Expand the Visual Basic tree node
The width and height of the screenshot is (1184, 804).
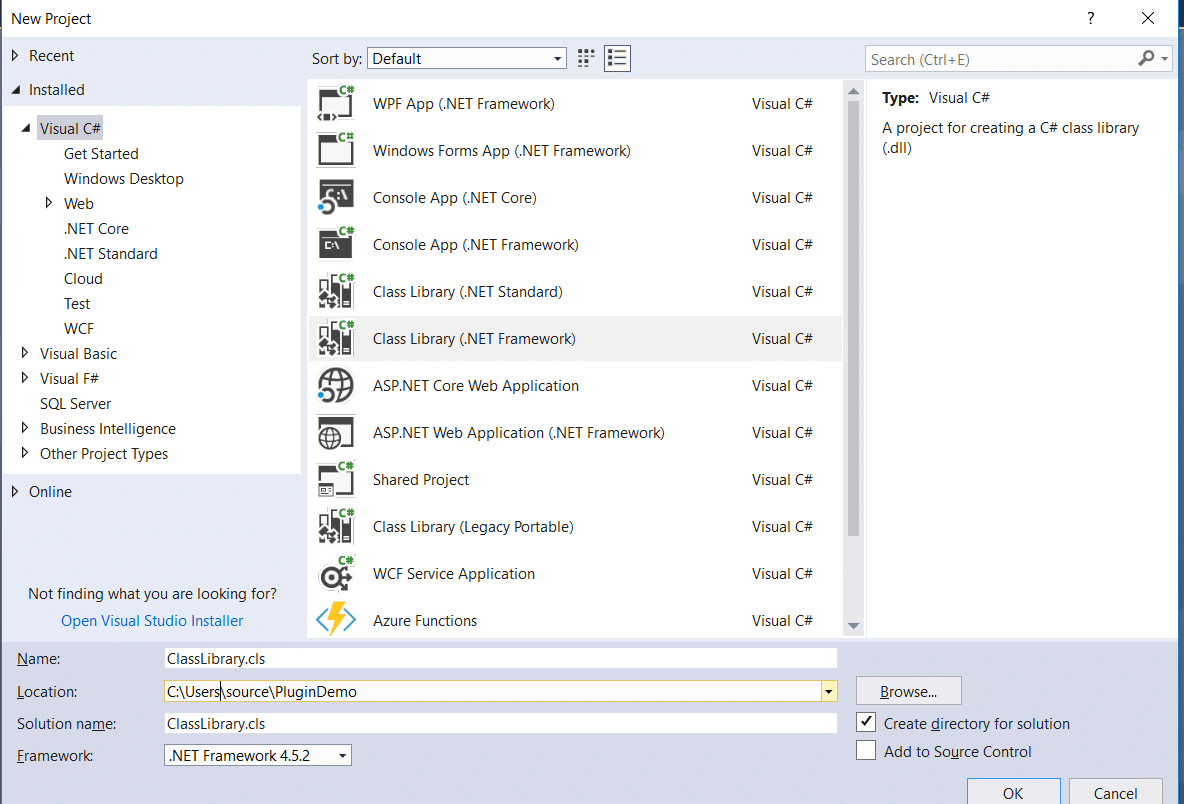click(26, 354)
